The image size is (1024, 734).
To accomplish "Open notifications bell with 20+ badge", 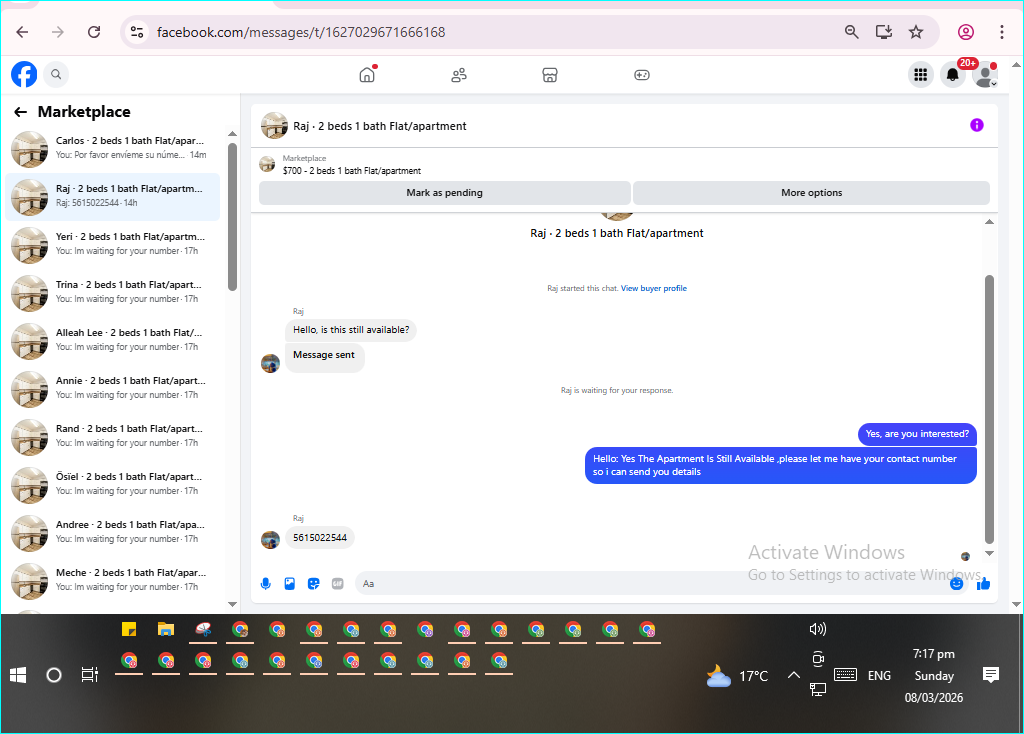I will click(x=953, y=75).
